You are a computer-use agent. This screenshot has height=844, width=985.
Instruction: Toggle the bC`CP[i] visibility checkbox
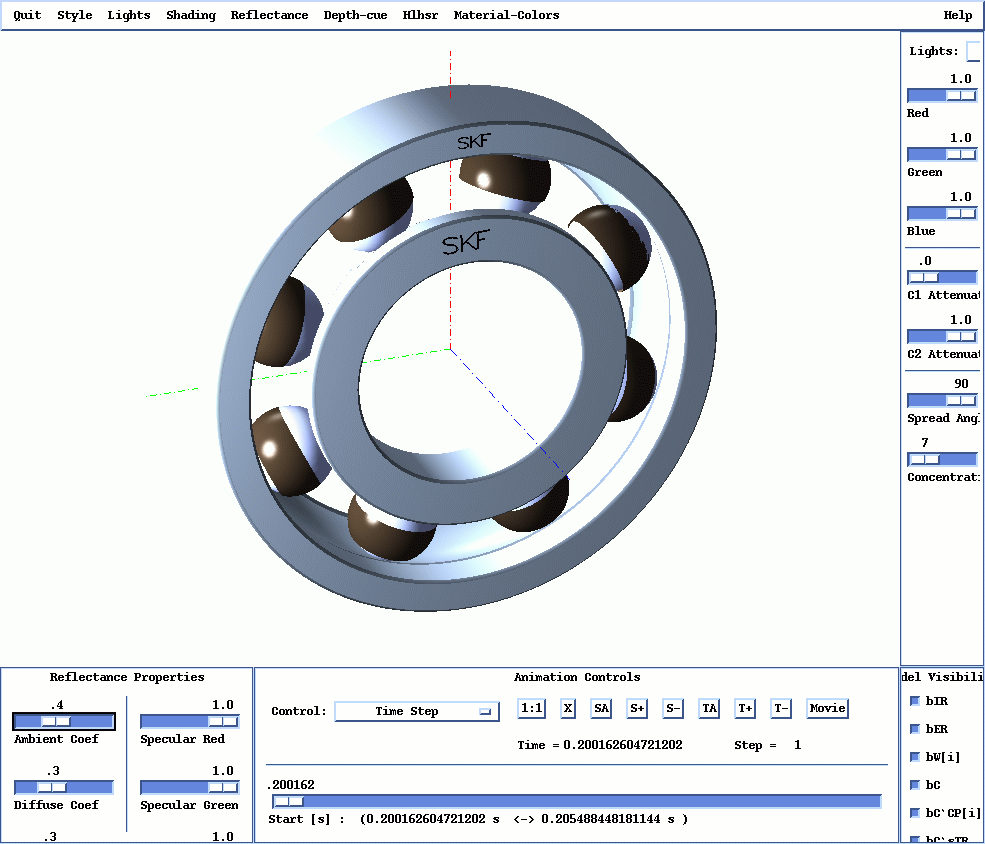[915, 813]
